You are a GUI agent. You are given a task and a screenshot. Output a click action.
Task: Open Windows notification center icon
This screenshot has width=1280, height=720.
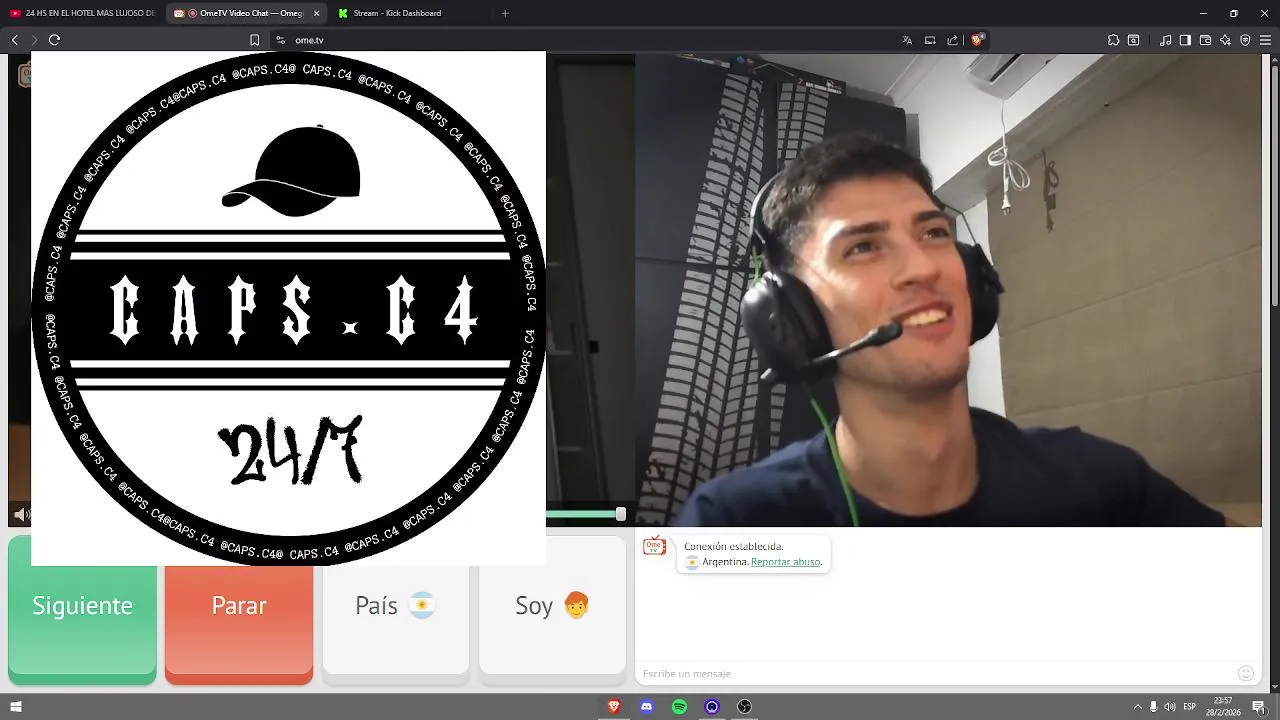coord(1258,707)
